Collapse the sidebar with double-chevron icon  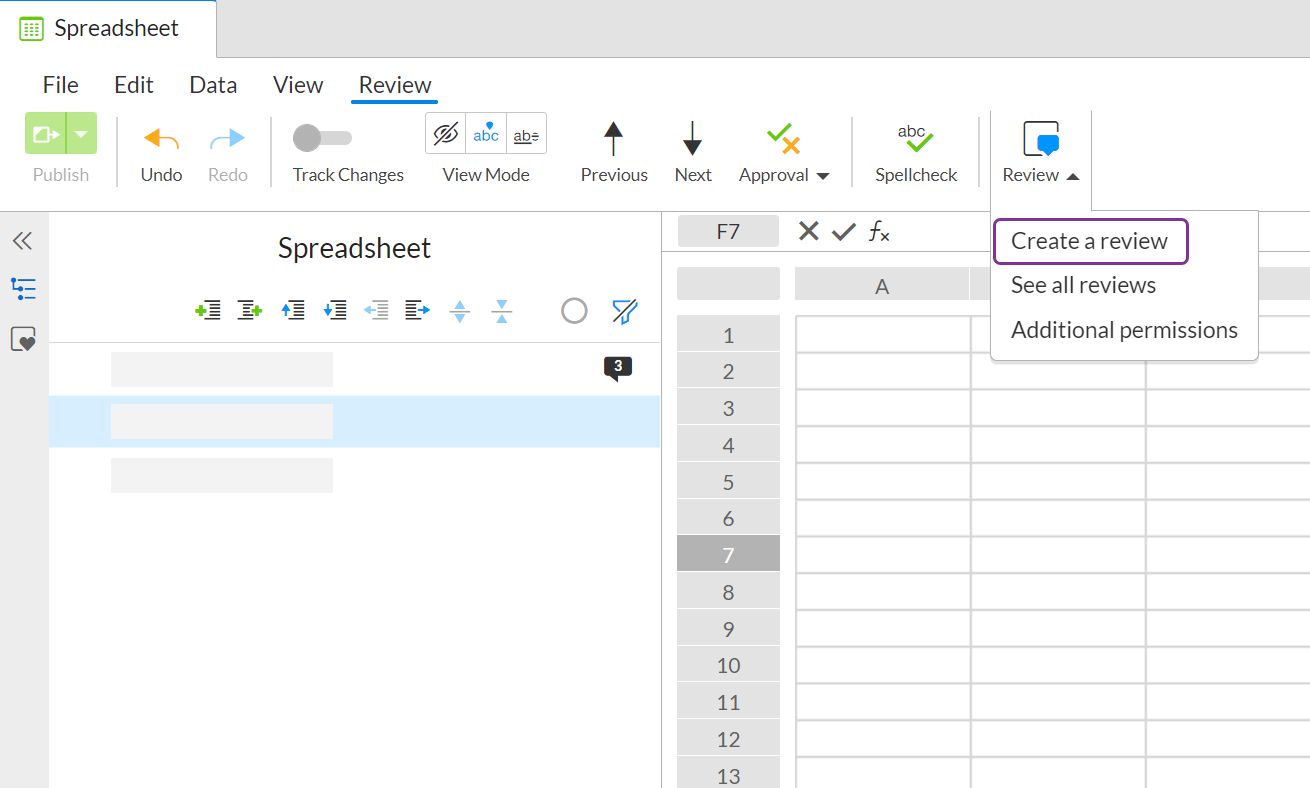(22, 240)
